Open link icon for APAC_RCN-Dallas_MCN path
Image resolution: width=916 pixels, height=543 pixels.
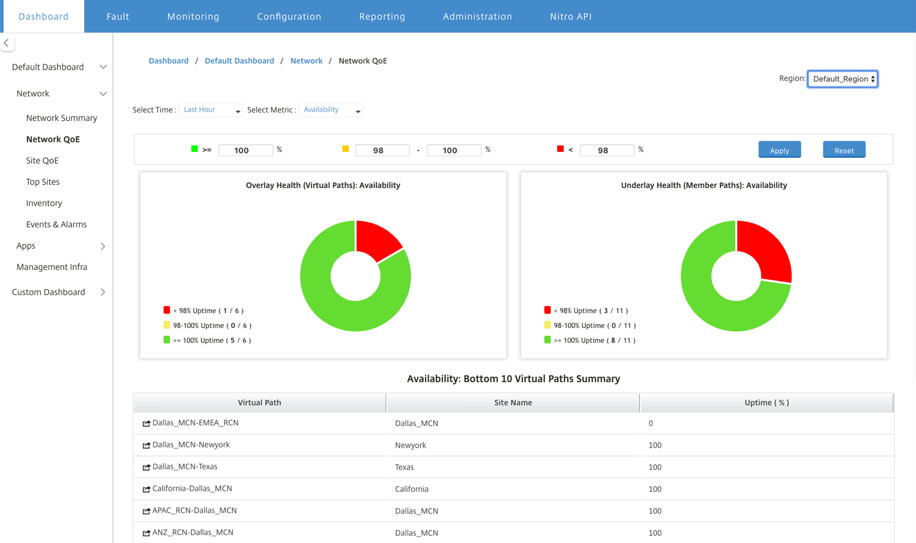146,511
